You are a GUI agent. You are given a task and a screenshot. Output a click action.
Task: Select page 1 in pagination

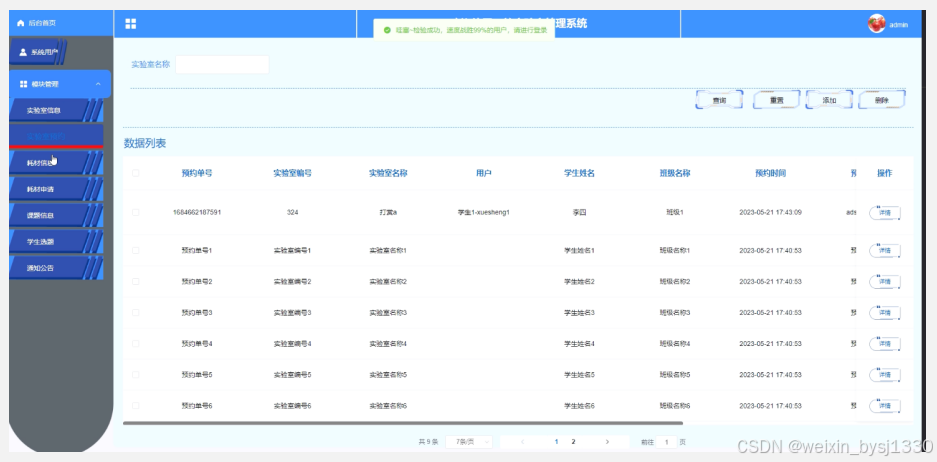click(x=556, y=442)
